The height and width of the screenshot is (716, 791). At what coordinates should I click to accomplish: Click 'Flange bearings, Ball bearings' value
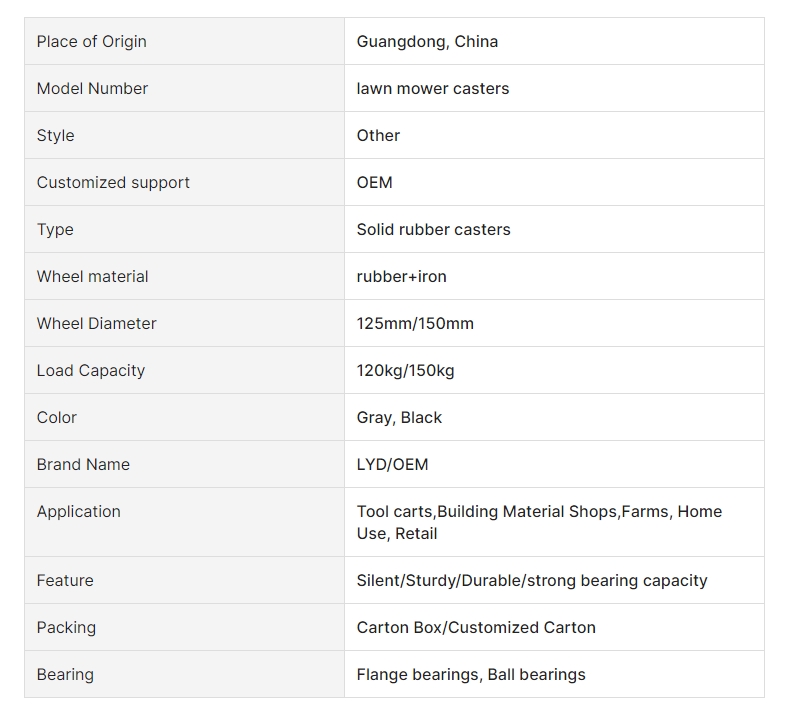(x=471, y=674)
